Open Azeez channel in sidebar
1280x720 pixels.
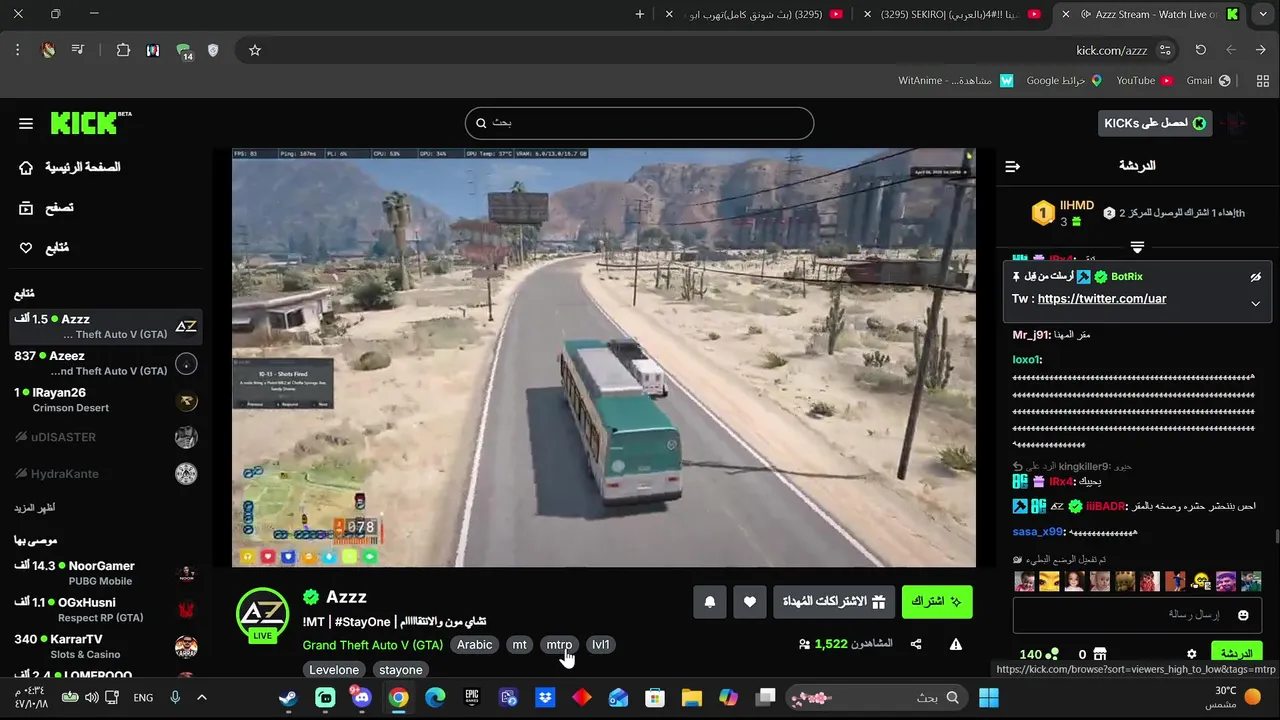coord(106,363)
